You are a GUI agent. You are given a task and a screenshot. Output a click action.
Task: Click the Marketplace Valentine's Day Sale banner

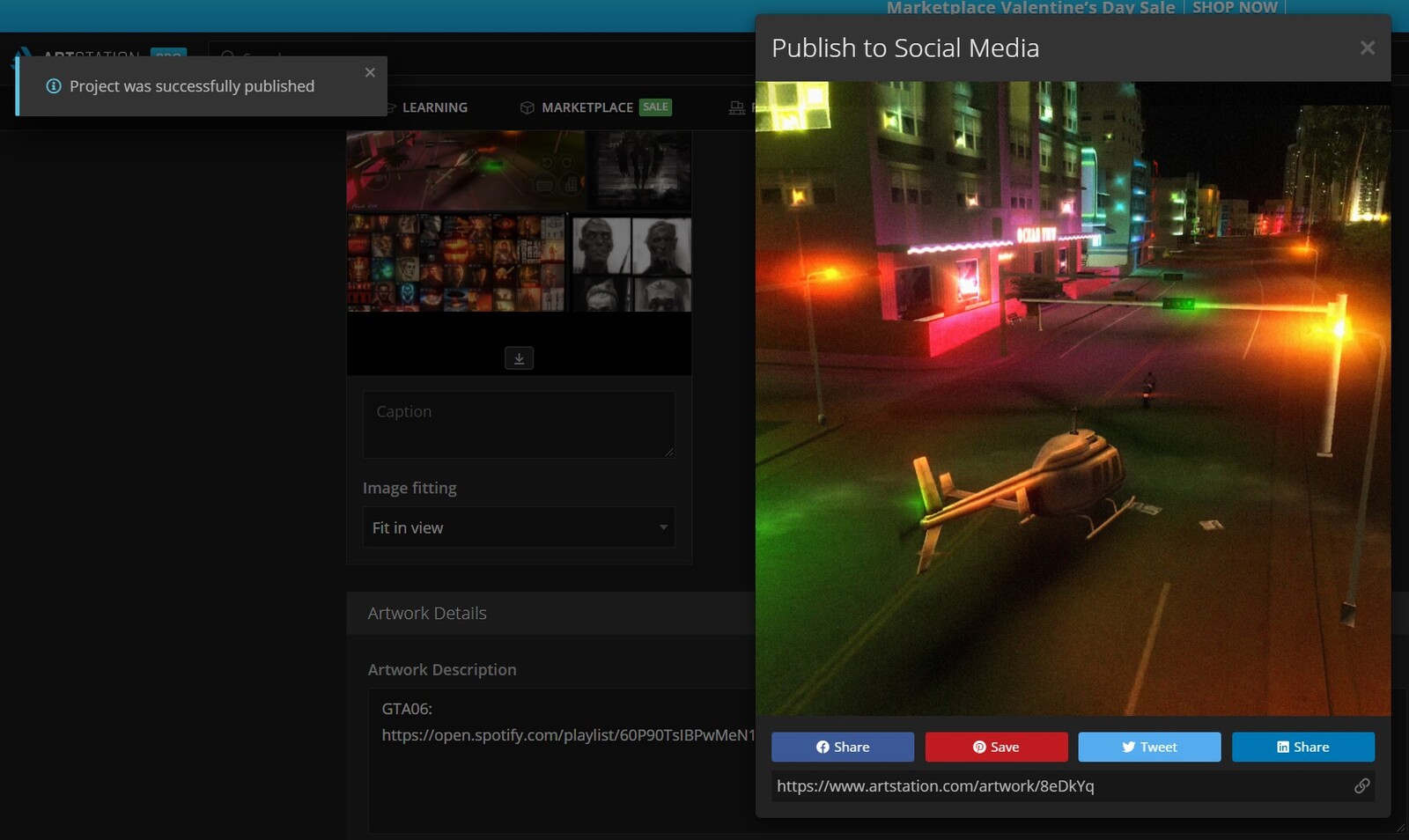click(1030, 8)
